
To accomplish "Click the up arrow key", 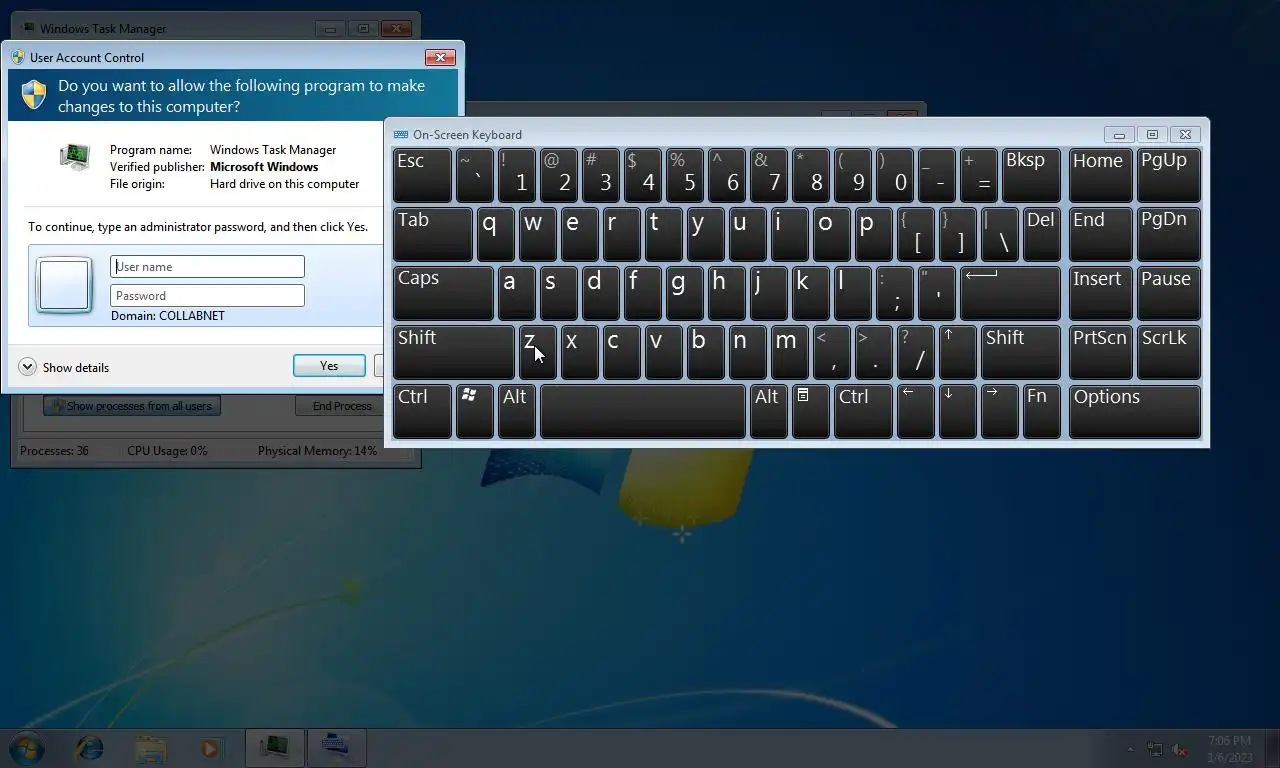I will (x=957, y=352).
